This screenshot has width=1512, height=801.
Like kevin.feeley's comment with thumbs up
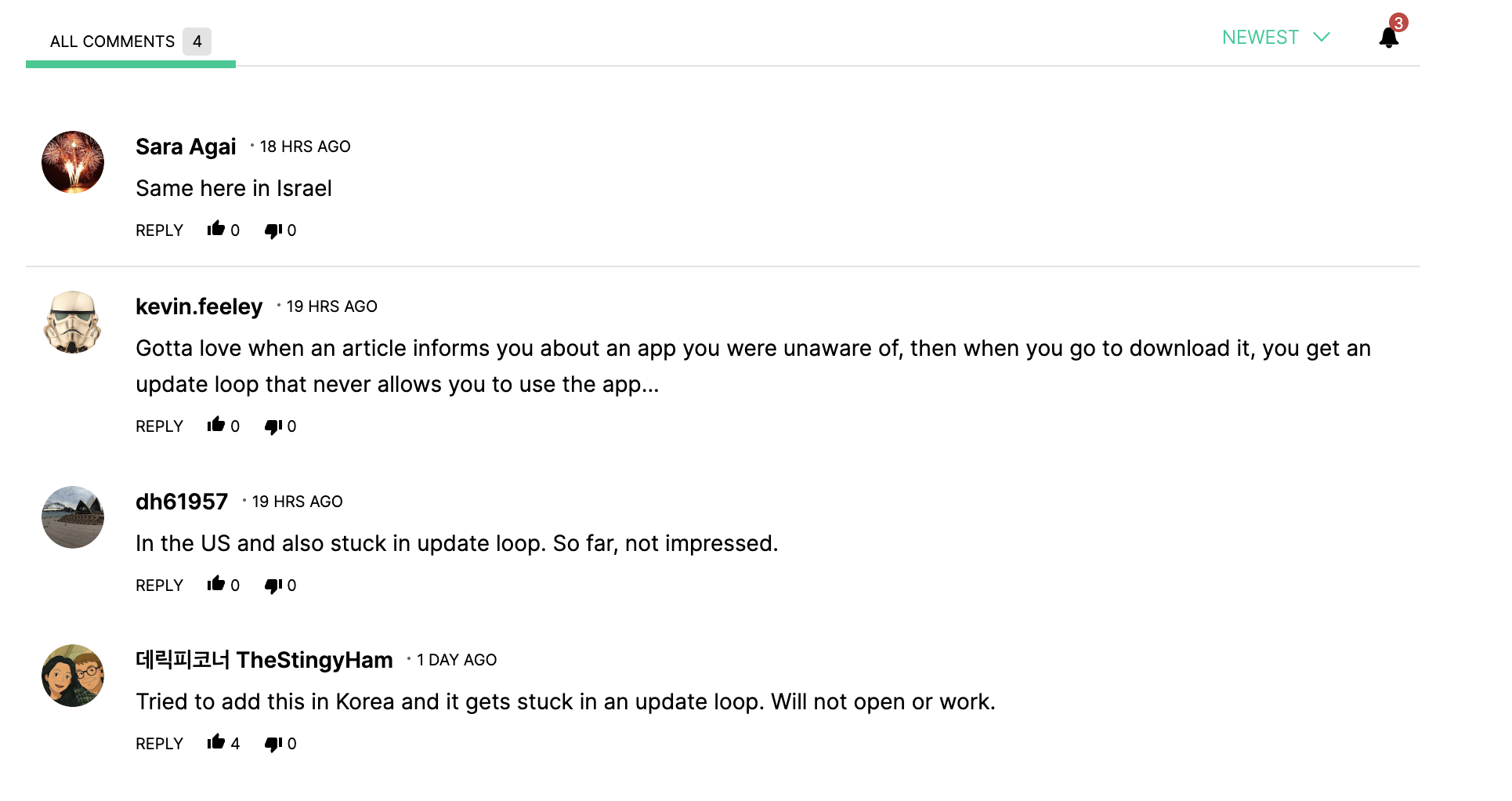point(216,426)
